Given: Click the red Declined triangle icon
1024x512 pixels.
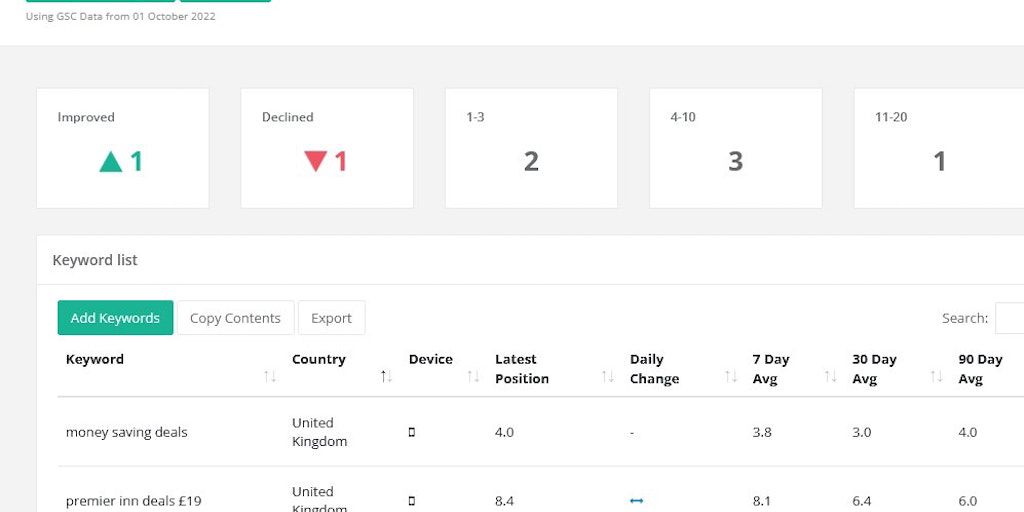Looking at the screenshot, I should pos(315,161).
